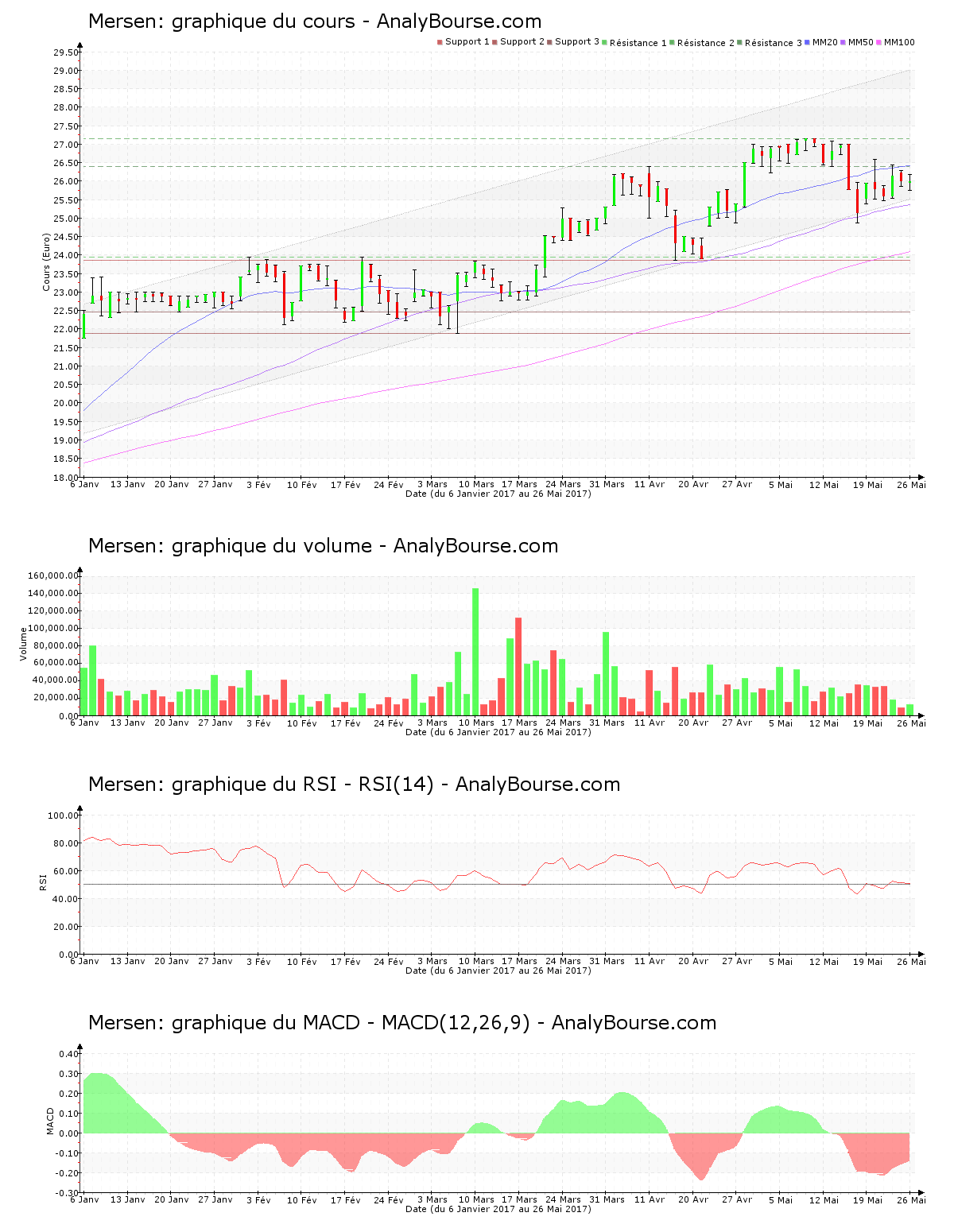Click the tallest green volume bar
The width and height of the screenshot is (954, 1232).
click(x=475, y=652)
